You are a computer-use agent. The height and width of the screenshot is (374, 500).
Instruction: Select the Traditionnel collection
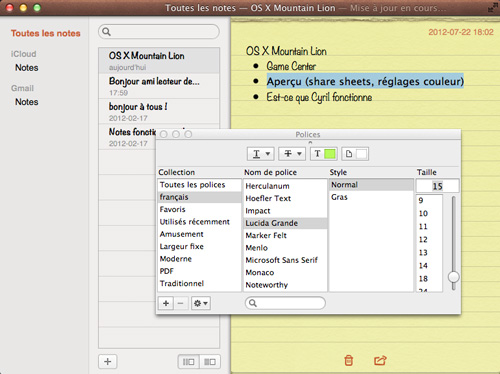click(x=199, y=283)
